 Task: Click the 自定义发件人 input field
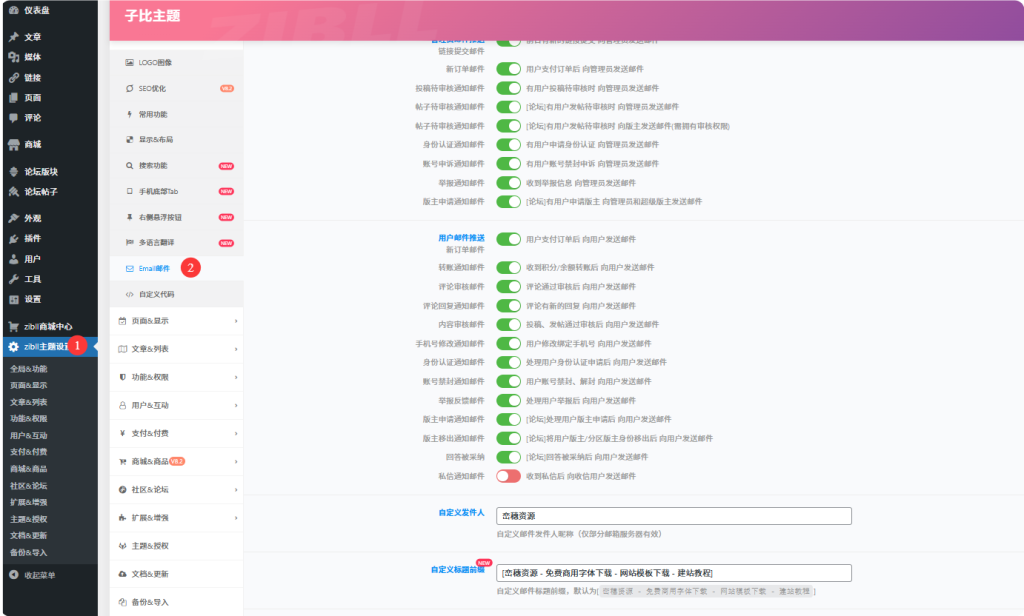coord(674,516)
